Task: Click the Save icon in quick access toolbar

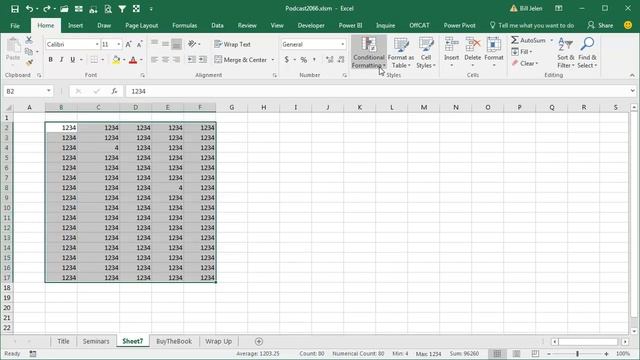Action: tap(15, 9)
